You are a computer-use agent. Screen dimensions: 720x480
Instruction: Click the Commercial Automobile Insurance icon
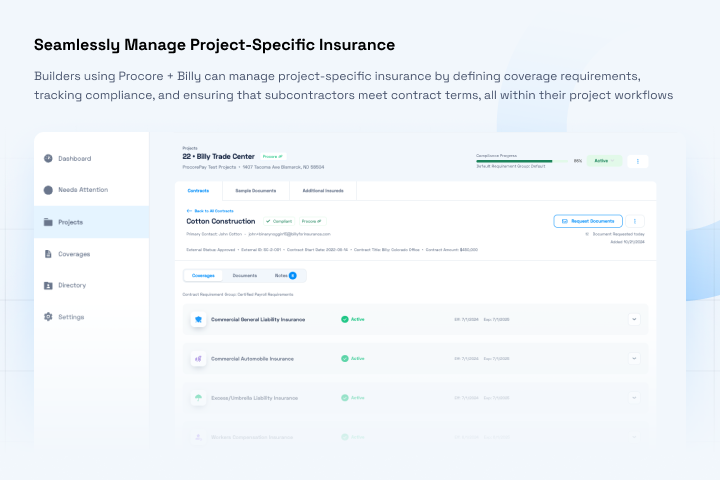pyautogui.click(x=198, y=359)
